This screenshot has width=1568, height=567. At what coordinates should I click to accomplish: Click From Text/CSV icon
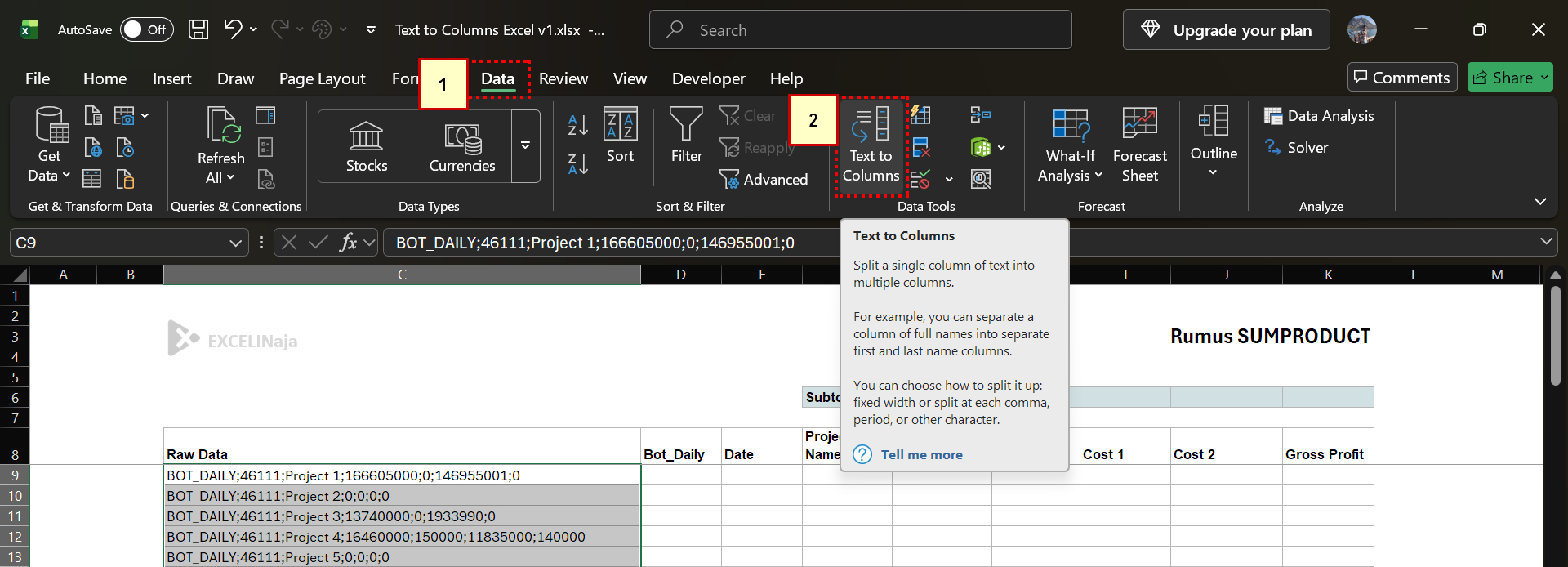click(x=94, y=116)
